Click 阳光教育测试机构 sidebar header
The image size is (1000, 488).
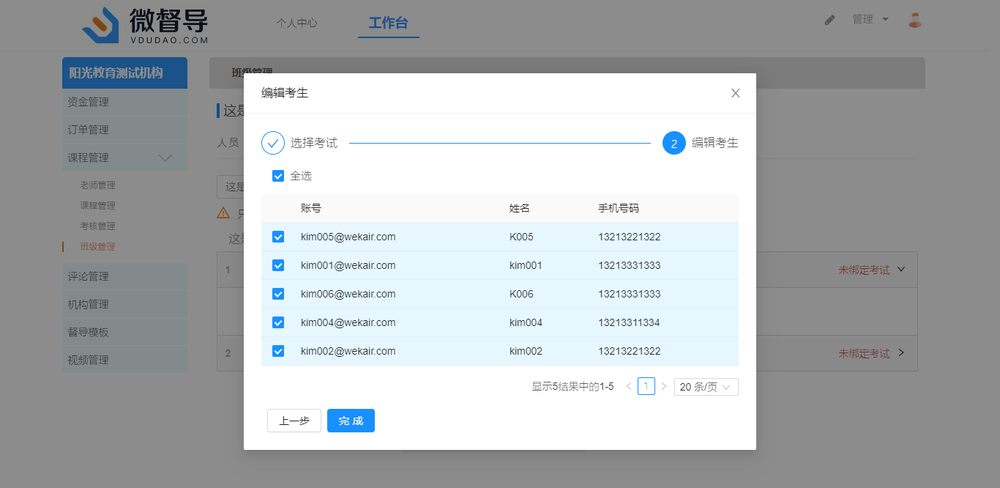[125, 73]
